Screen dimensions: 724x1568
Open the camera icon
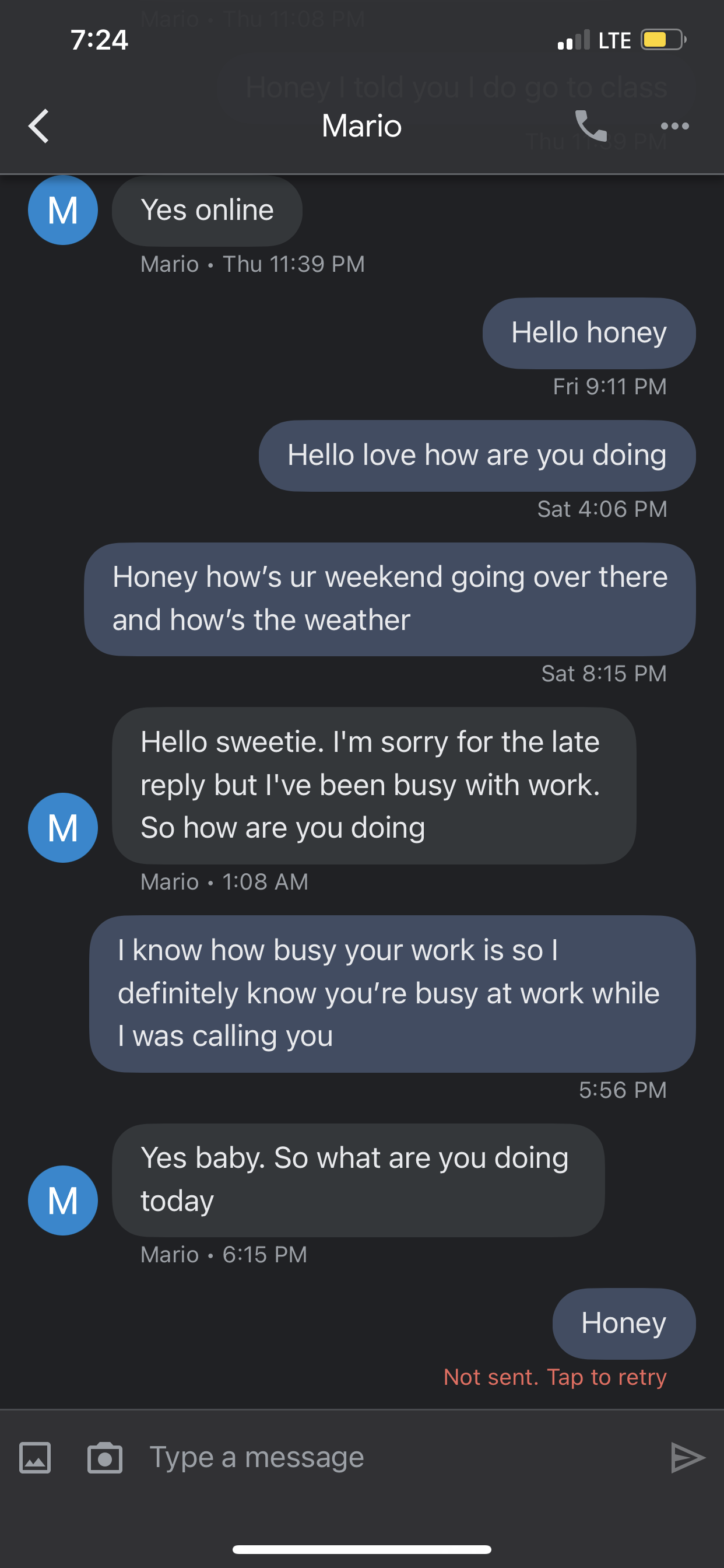click(x=105, y=1458)
